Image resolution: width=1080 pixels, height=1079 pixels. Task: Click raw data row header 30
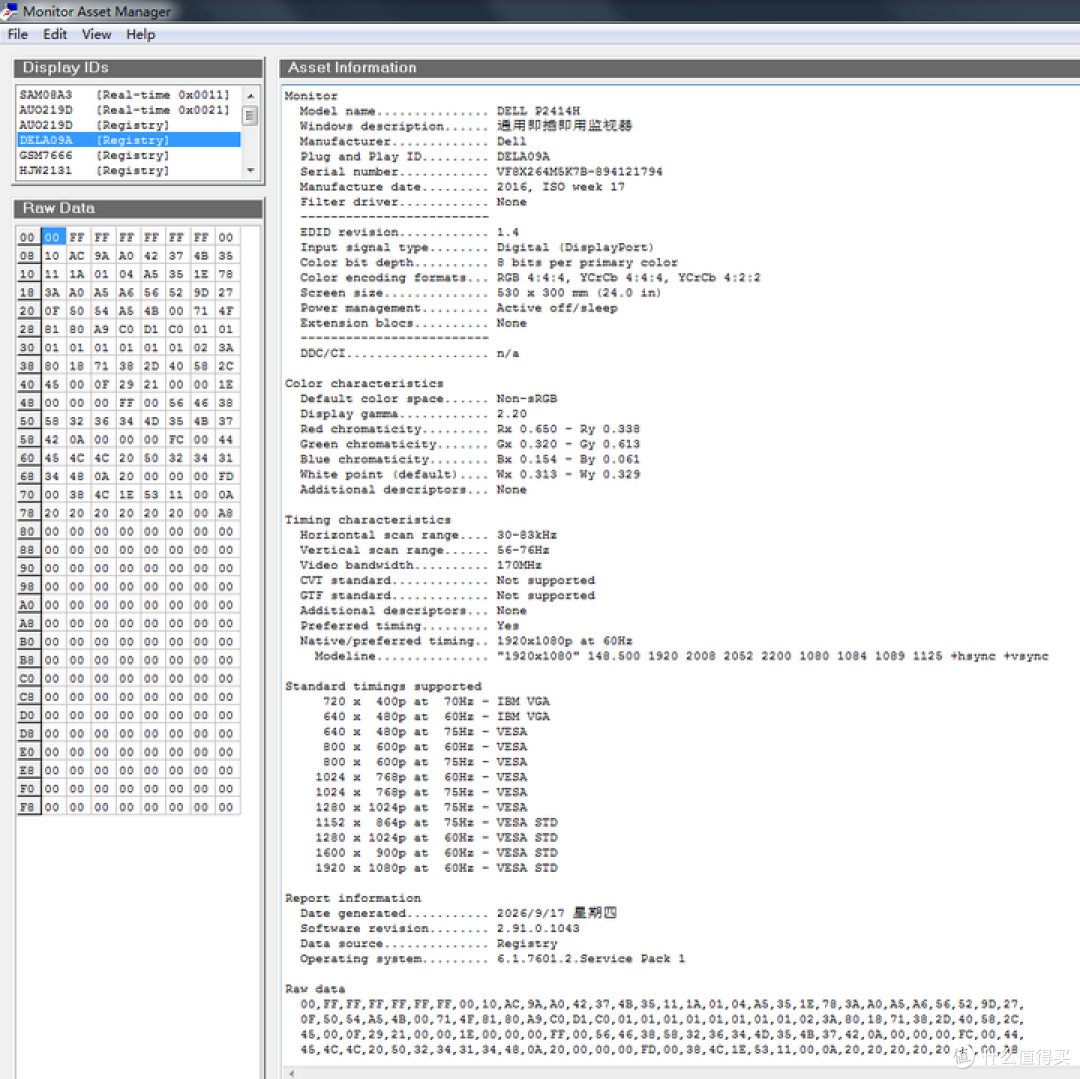tap(28, 348)
